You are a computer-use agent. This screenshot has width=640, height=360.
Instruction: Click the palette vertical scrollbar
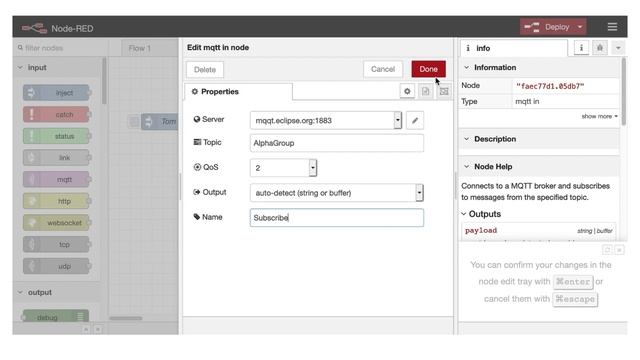click(104, 81)
